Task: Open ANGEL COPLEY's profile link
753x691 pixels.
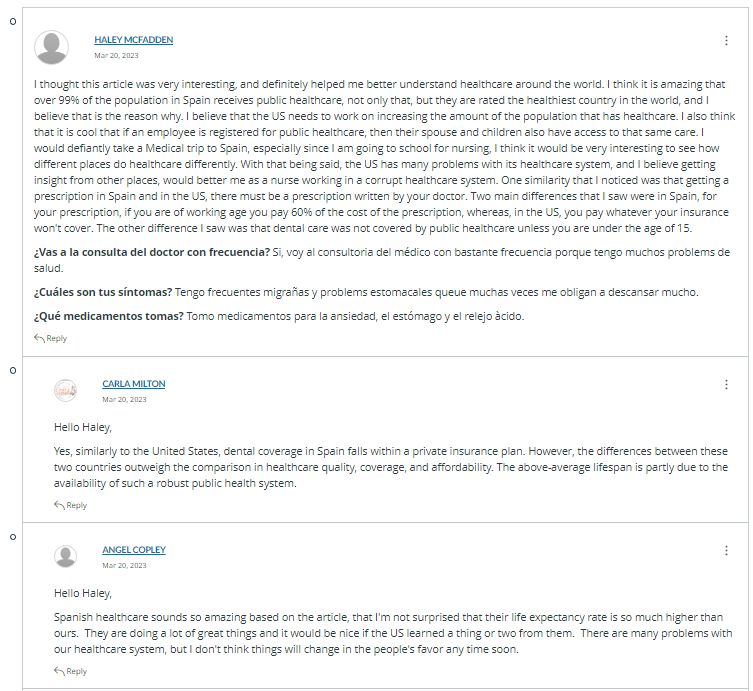Action: 134,550
